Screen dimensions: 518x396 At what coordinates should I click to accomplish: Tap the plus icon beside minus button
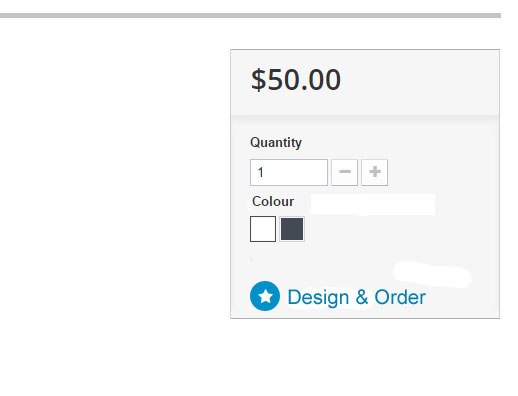[374, 172]
